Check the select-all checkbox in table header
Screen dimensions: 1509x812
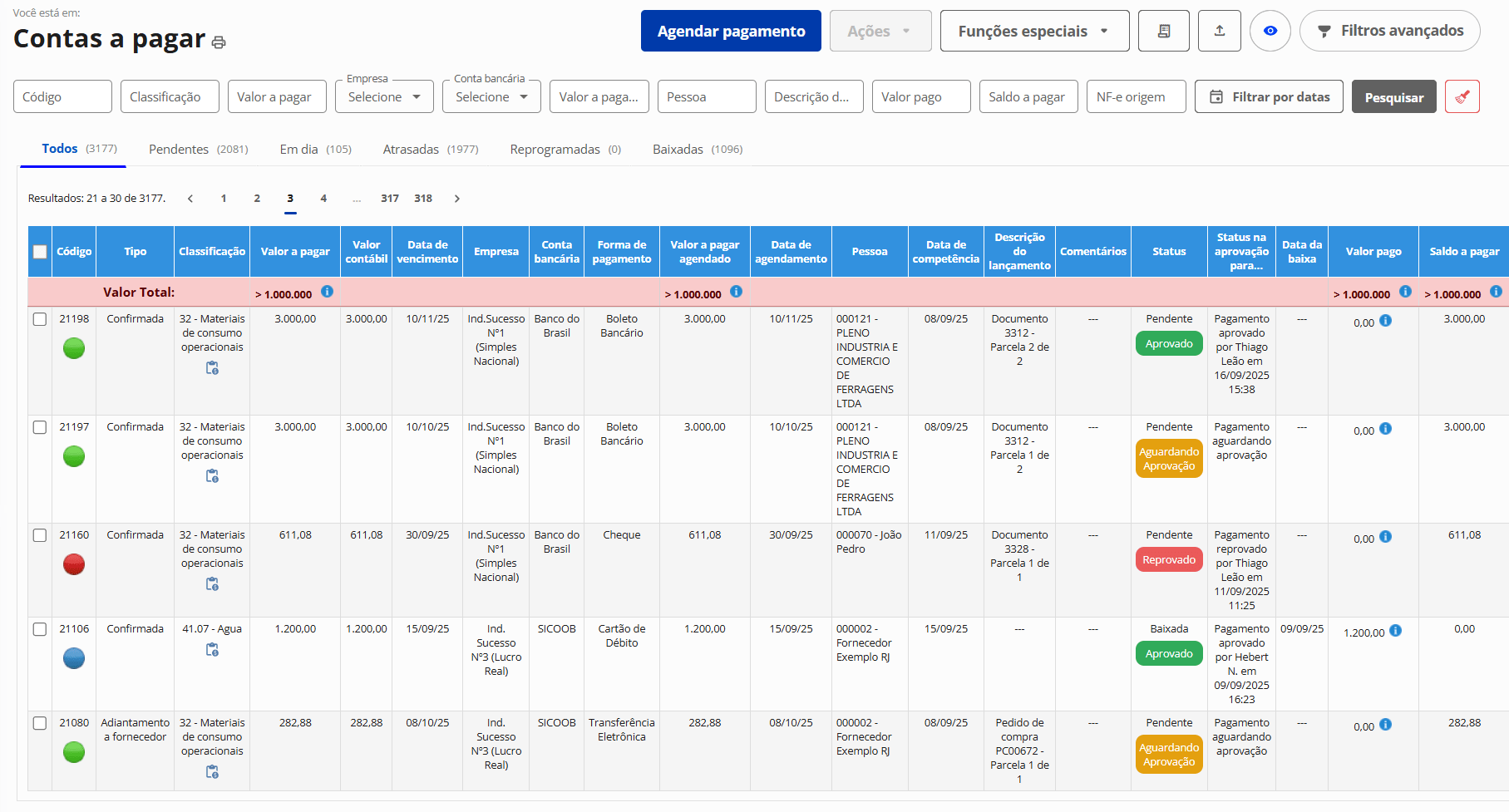point(40,252)
